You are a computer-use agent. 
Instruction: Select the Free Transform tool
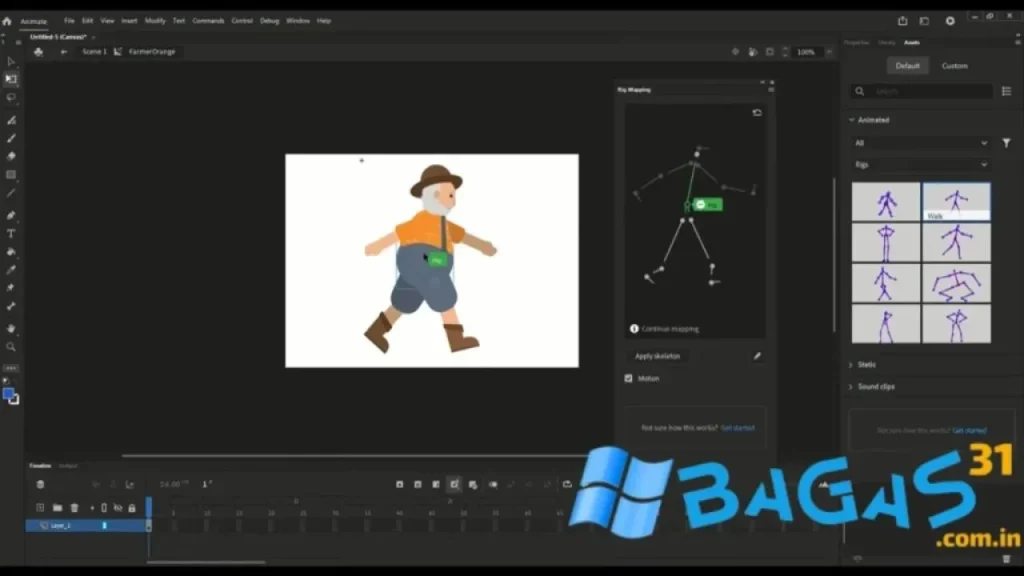coord(11,79)
